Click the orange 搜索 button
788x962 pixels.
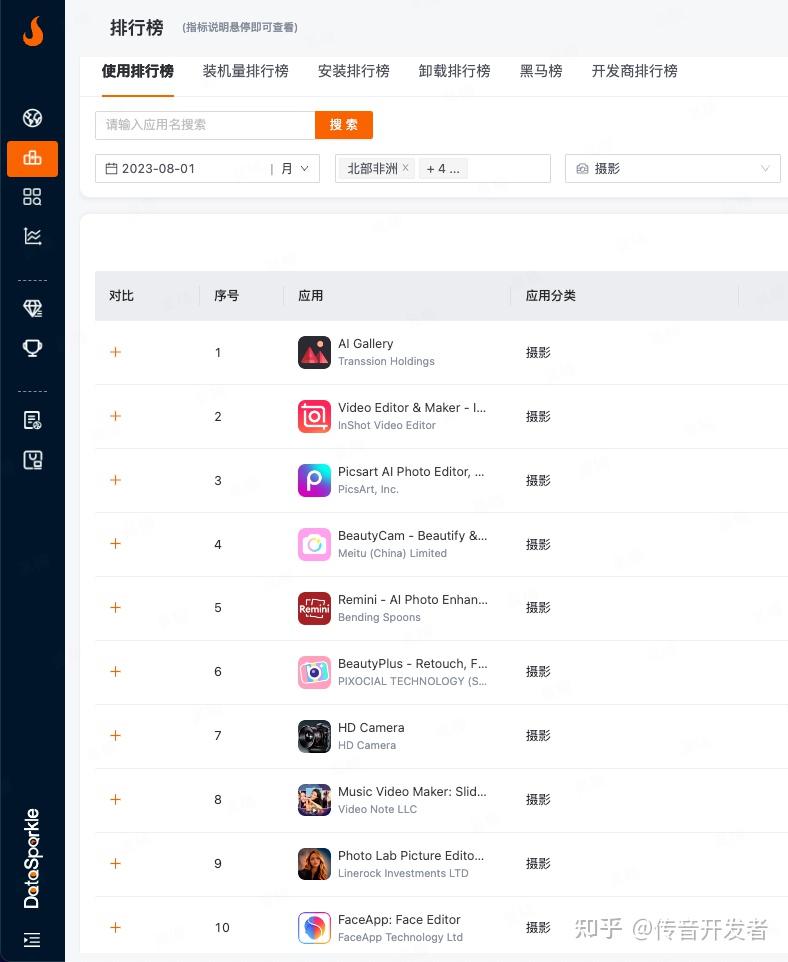click(x=344, y=125)
